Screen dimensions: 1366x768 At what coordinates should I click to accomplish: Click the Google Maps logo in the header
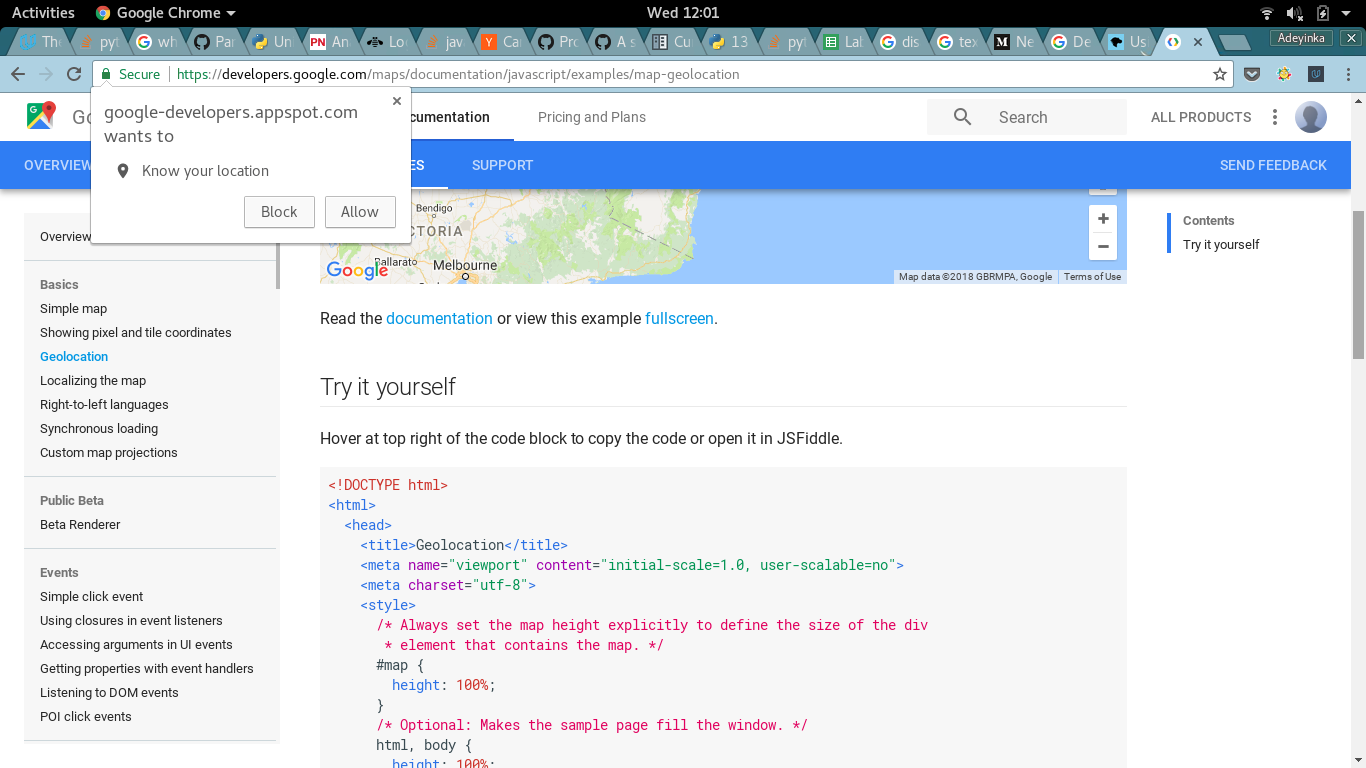pos(40,115)
